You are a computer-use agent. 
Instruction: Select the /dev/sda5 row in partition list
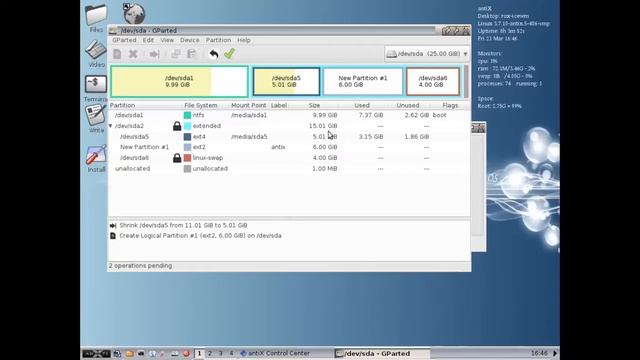[x=289, y=137]
